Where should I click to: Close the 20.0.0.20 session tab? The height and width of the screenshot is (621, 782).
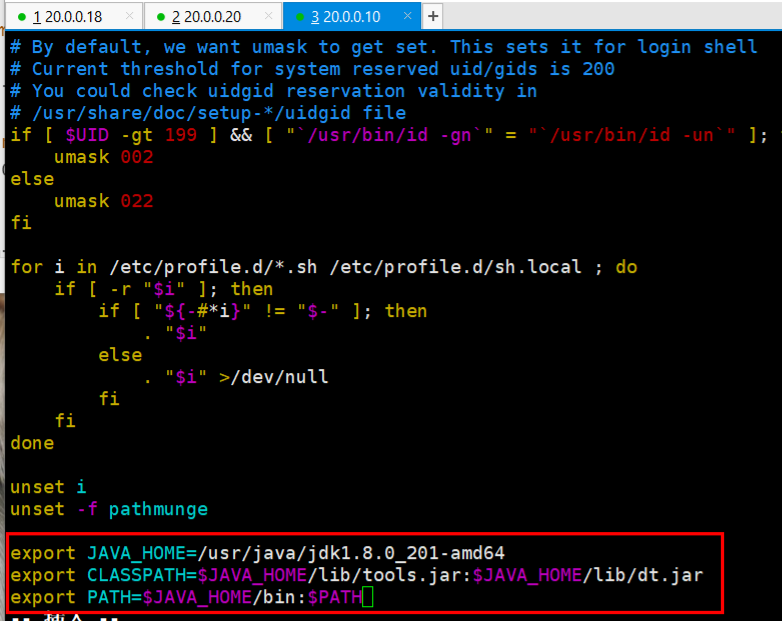pos(268,16)
